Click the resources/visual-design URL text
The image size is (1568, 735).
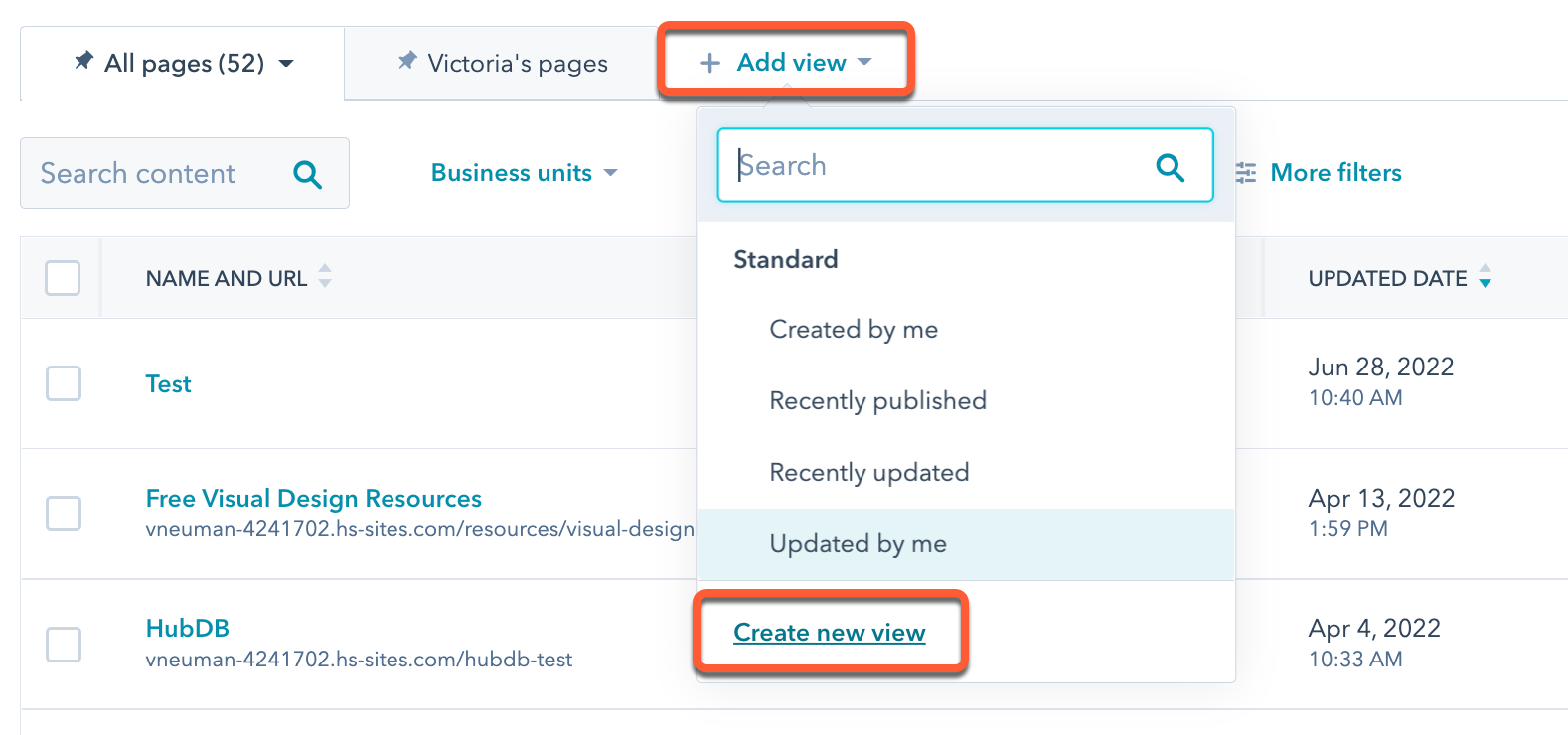[419, 529]
